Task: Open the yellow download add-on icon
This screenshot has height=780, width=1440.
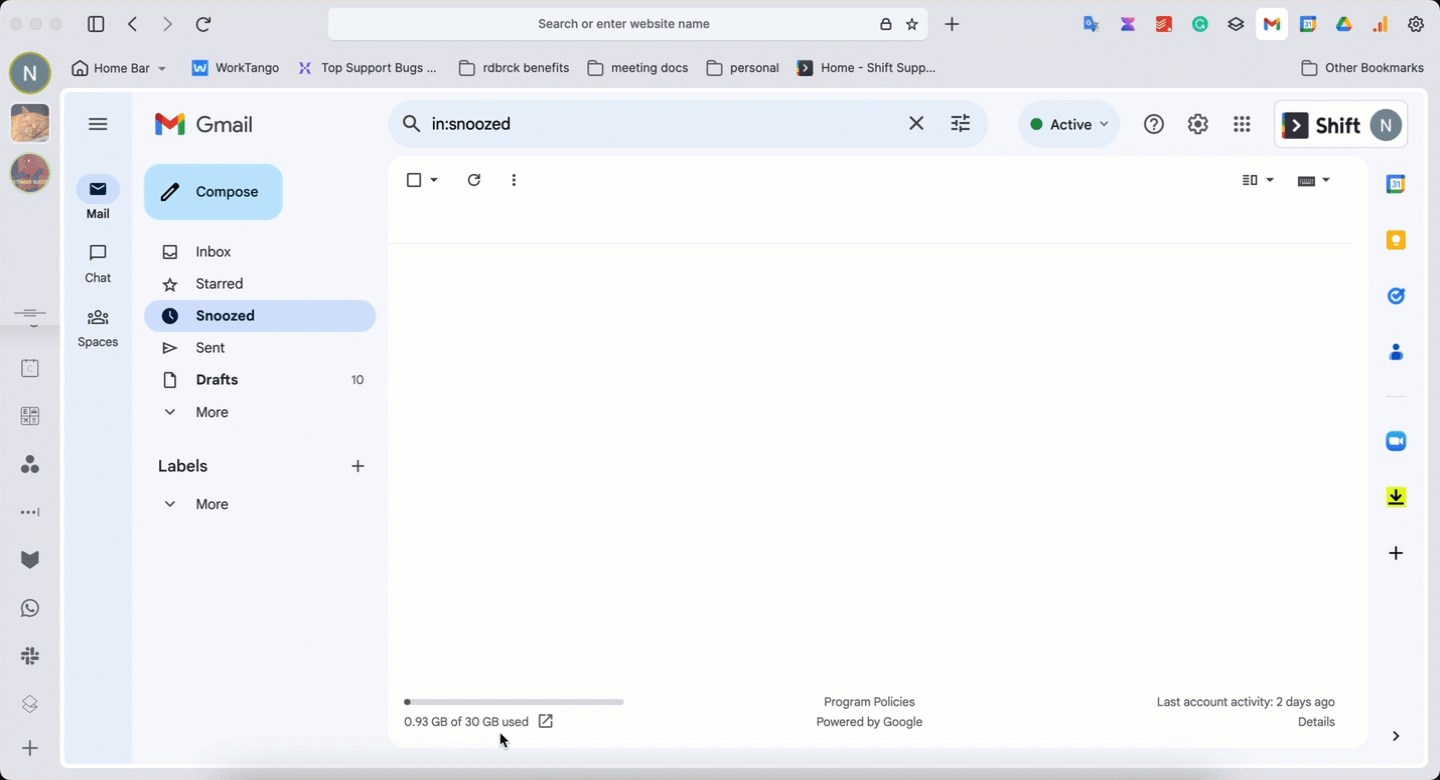Action: 1396,497
